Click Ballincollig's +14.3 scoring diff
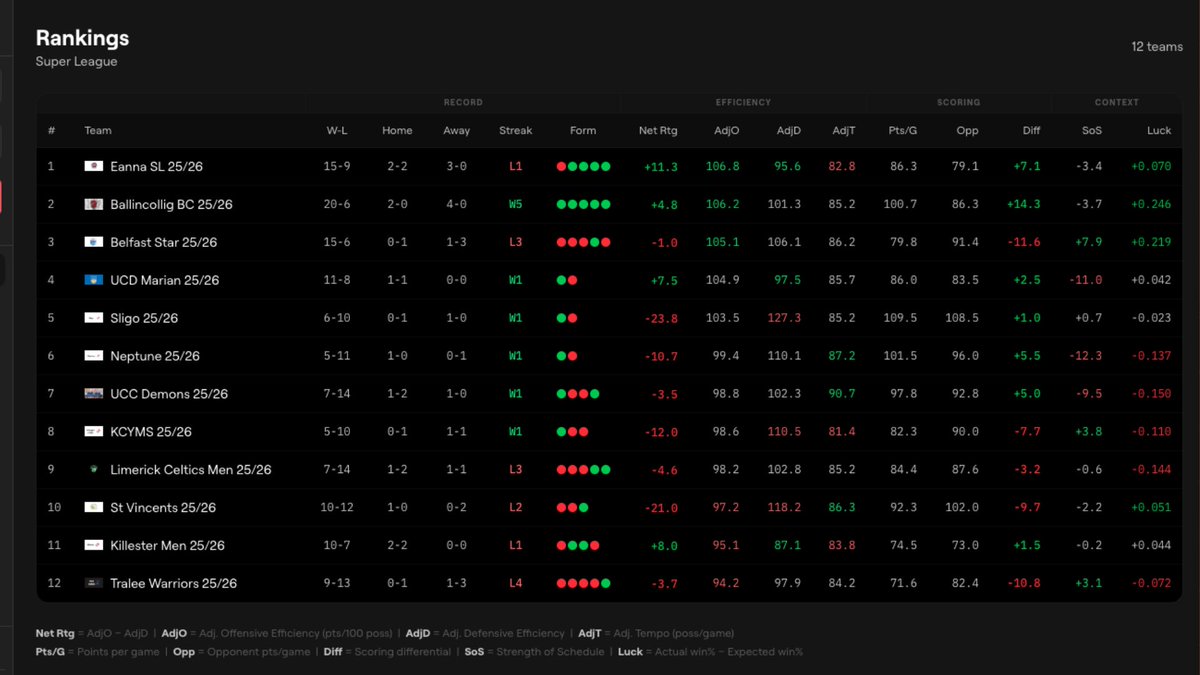 point(1024,205)
